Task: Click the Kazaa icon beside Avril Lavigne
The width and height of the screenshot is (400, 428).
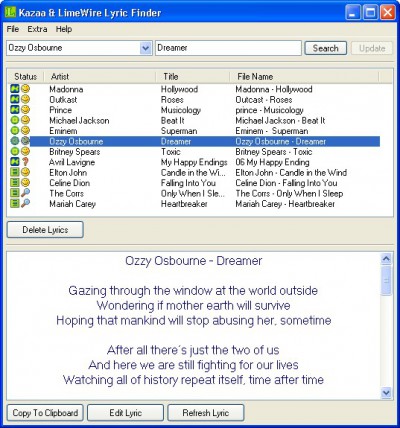Action: (x=15, y=162)
